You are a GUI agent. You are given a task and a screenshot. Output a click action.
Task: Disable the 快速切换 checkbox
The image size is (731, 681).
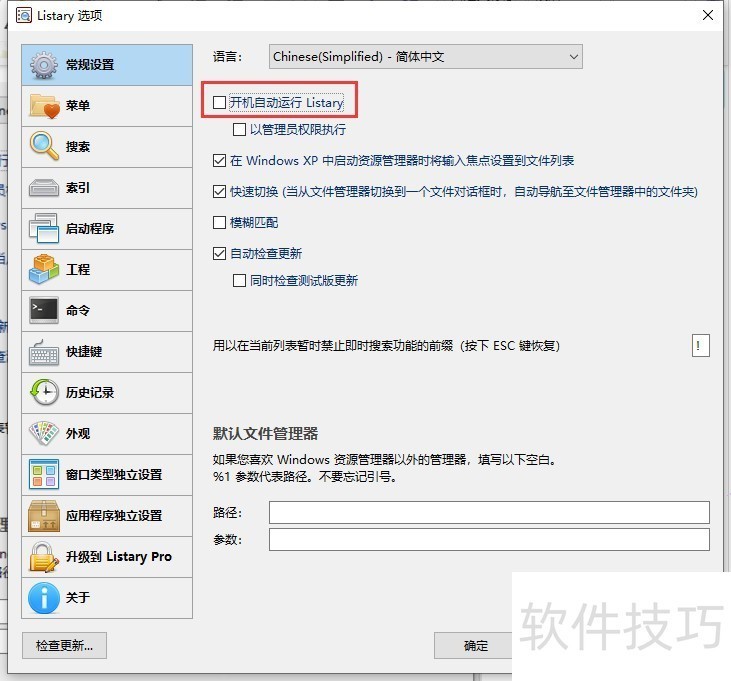click(219, 192)
